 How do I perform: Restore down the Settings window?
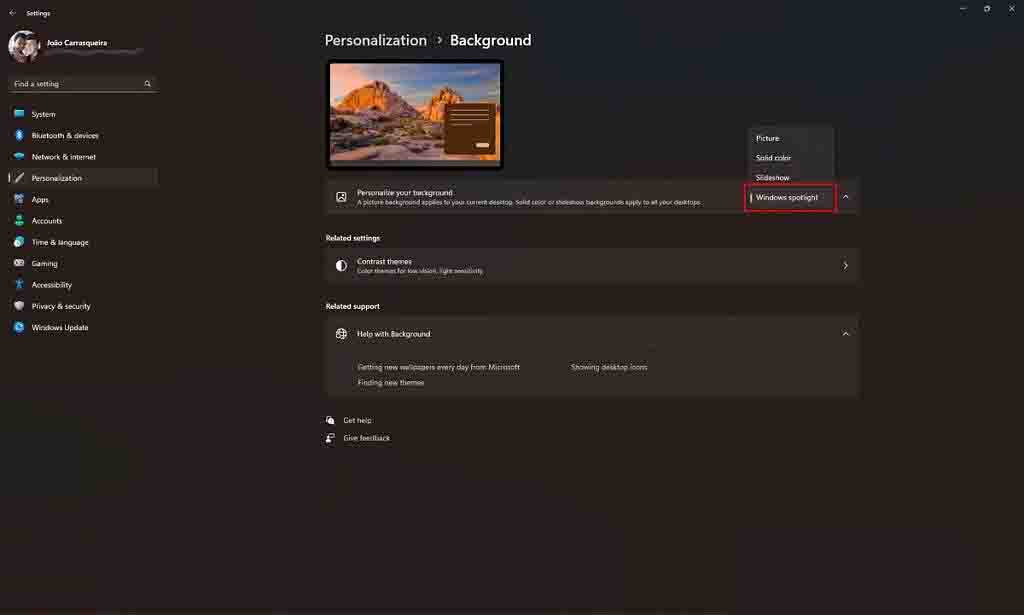pos(987,8)
